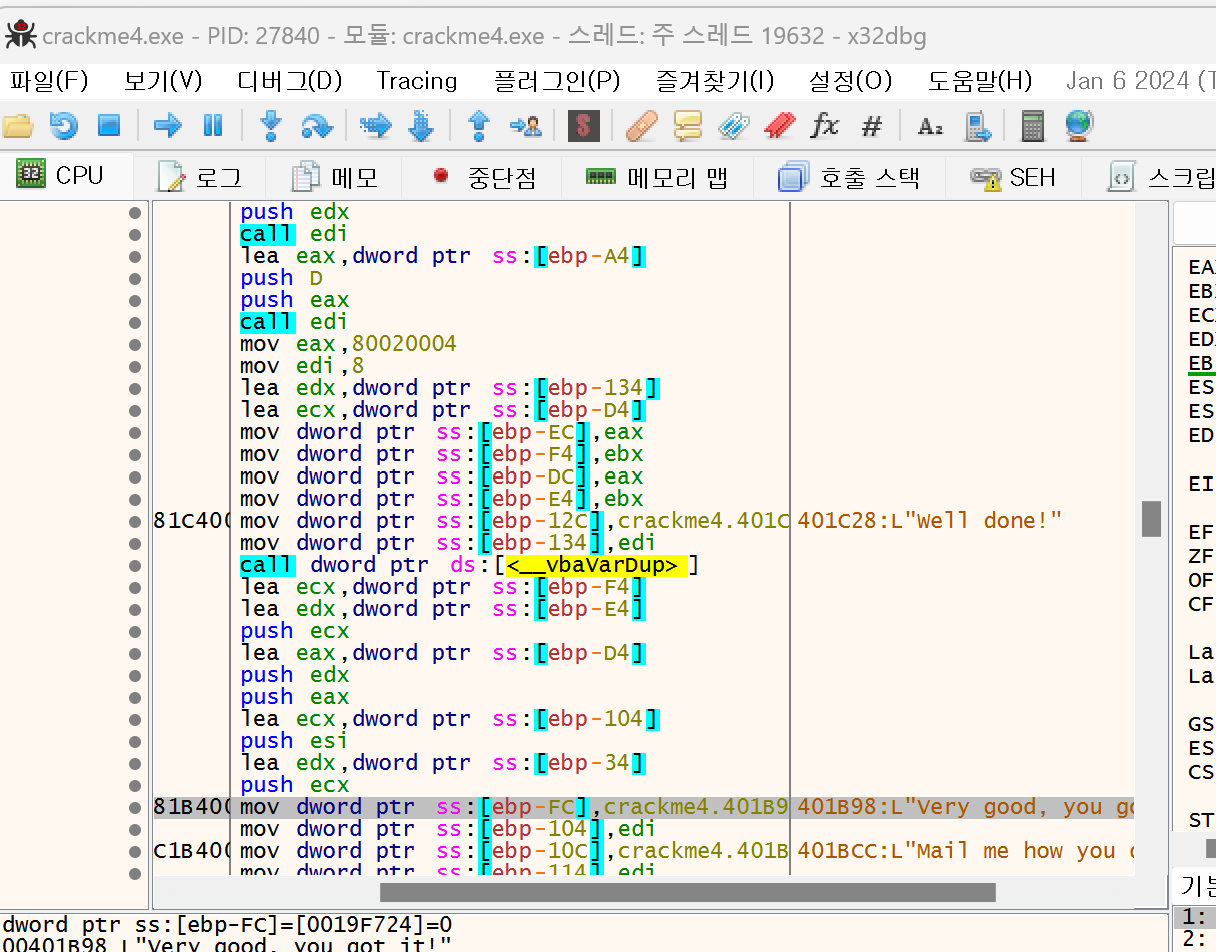The image size is (1216, 952).
Task: Run to user code icon
Action: pyautogui.click(x=525, y=126)
